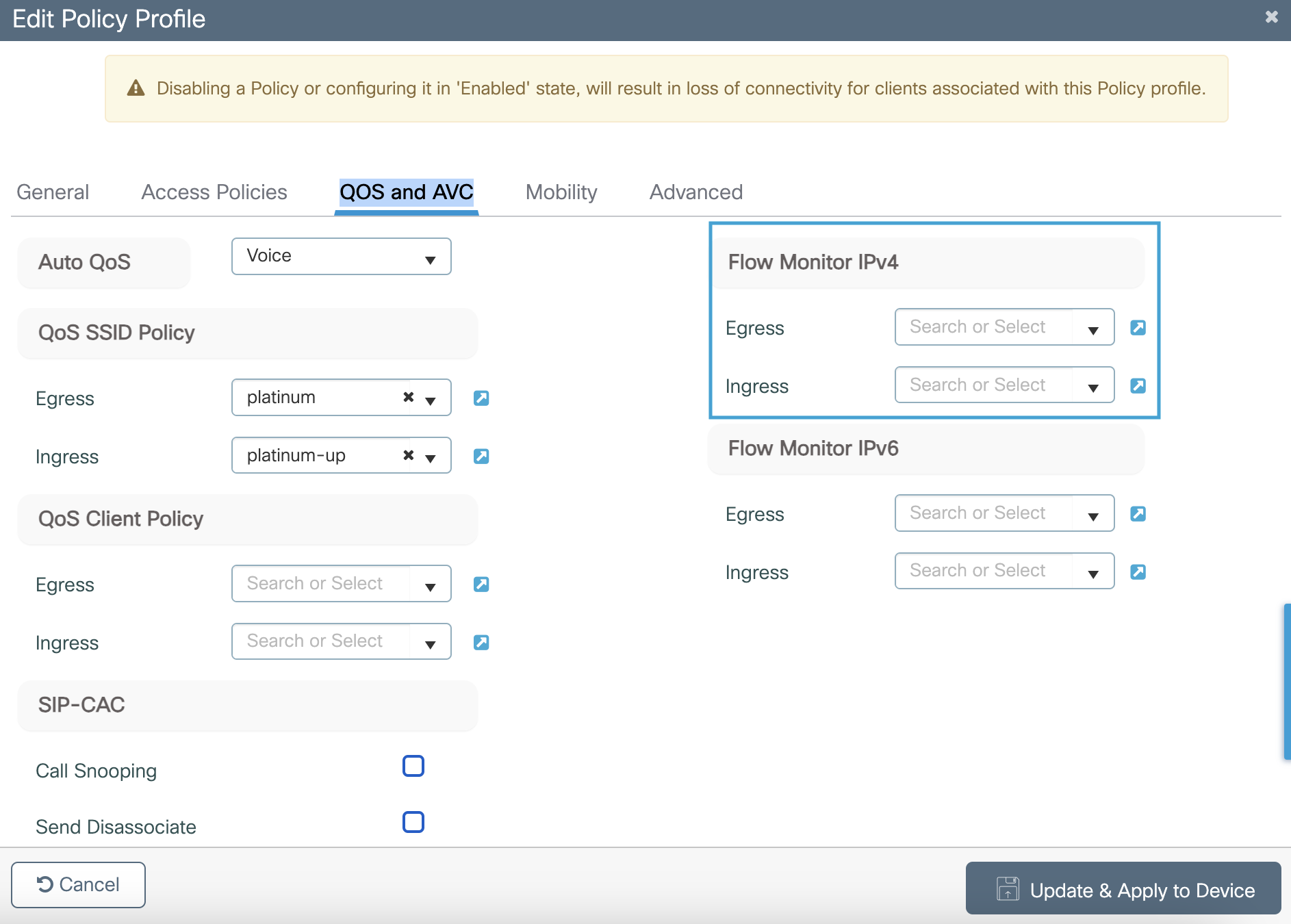Expand the QoS Client Policy Ingress dropdown arrow
Screen dimensions: 1291x924
[x=430, y=642]
